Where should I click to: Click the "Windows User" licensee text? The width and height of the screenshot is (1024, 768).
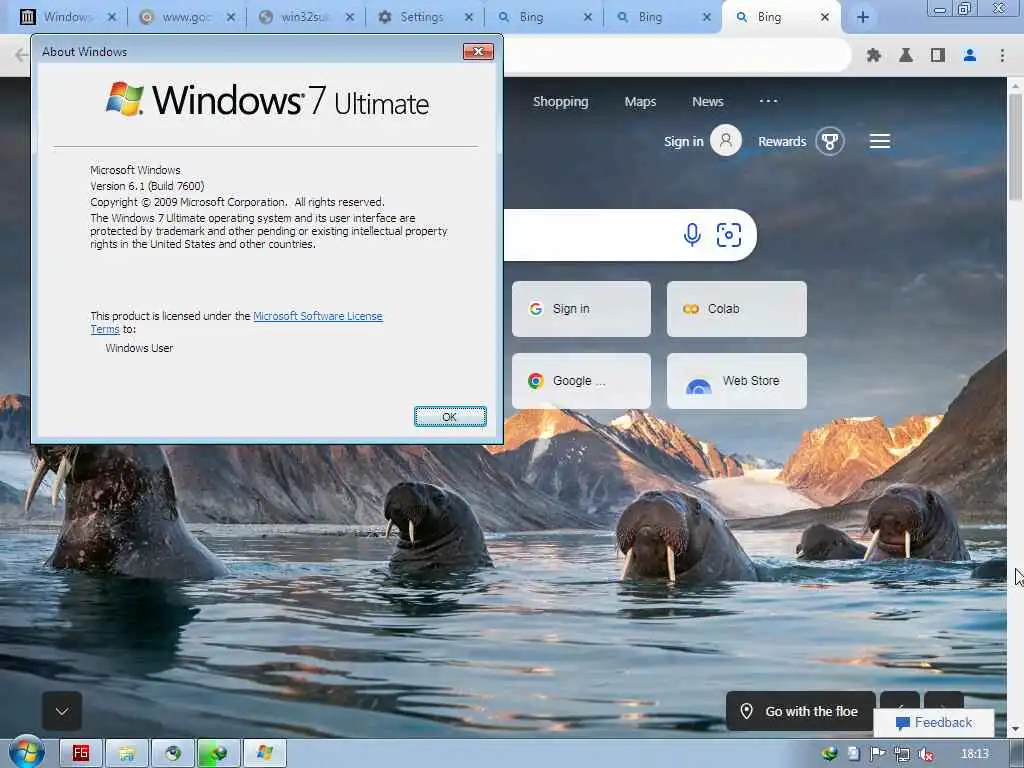pos(139,348)
